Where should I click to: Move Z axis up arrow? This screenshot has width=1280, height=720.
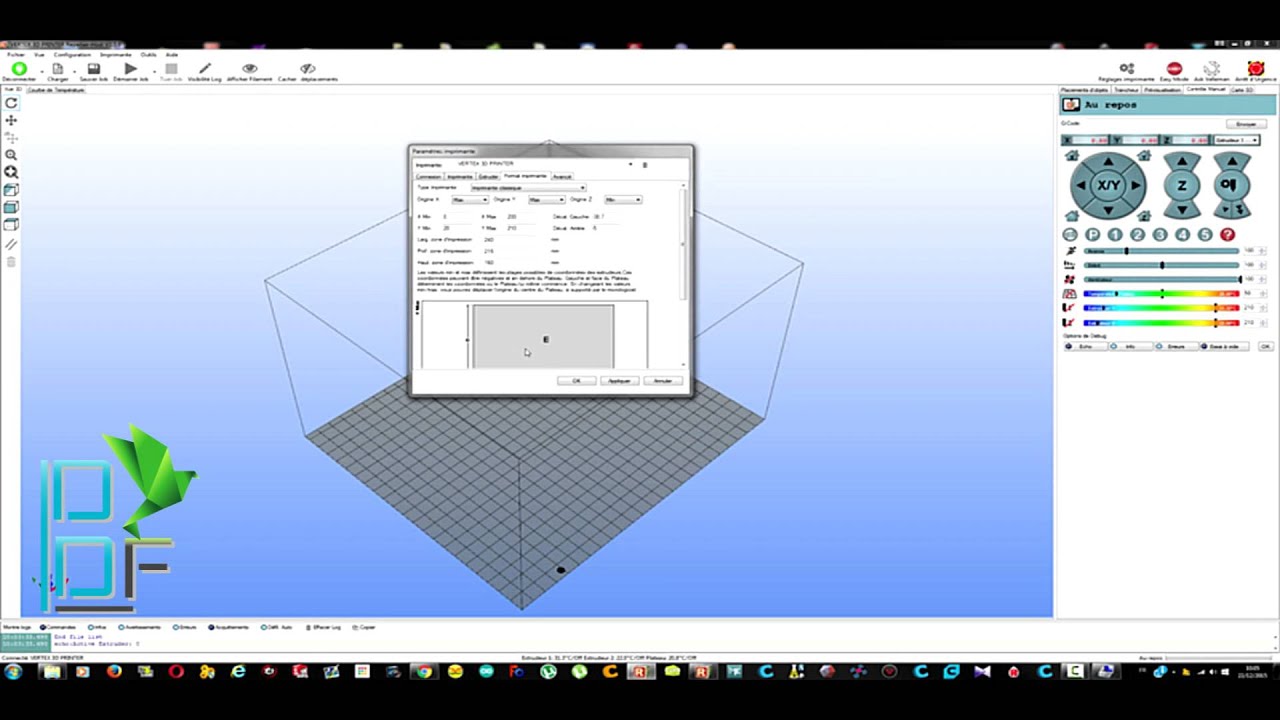point(1182,161)
